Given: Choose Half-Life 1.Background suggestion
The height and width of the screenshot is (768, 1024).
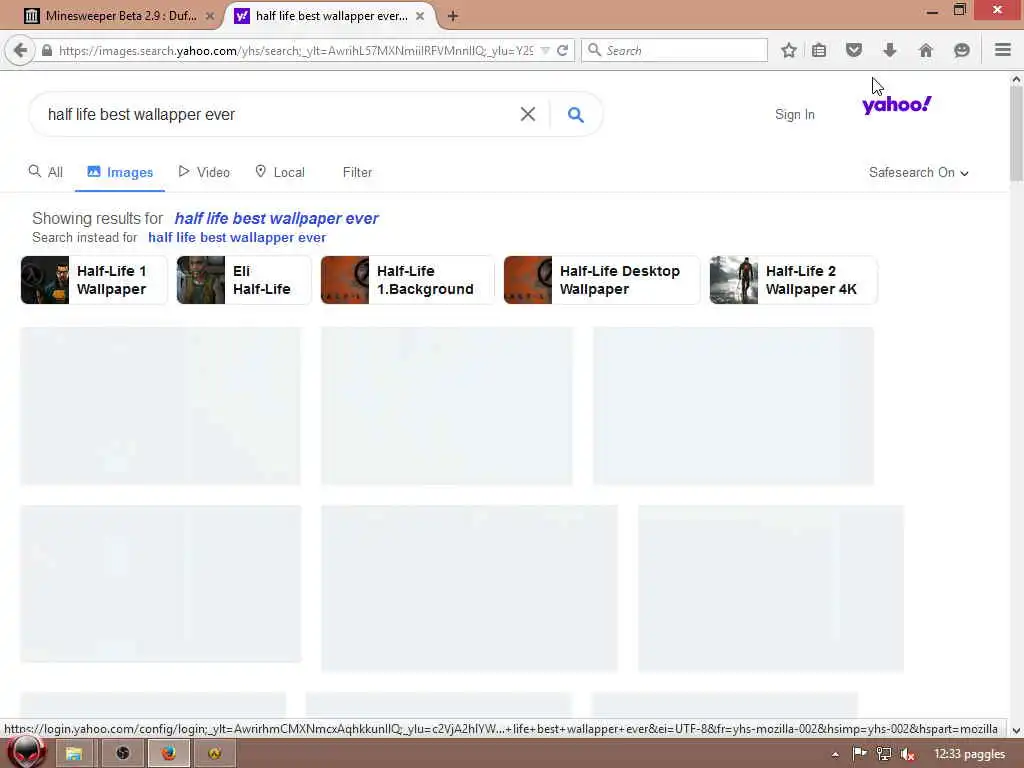Looking at the screenshot, I should pos(408,280).
